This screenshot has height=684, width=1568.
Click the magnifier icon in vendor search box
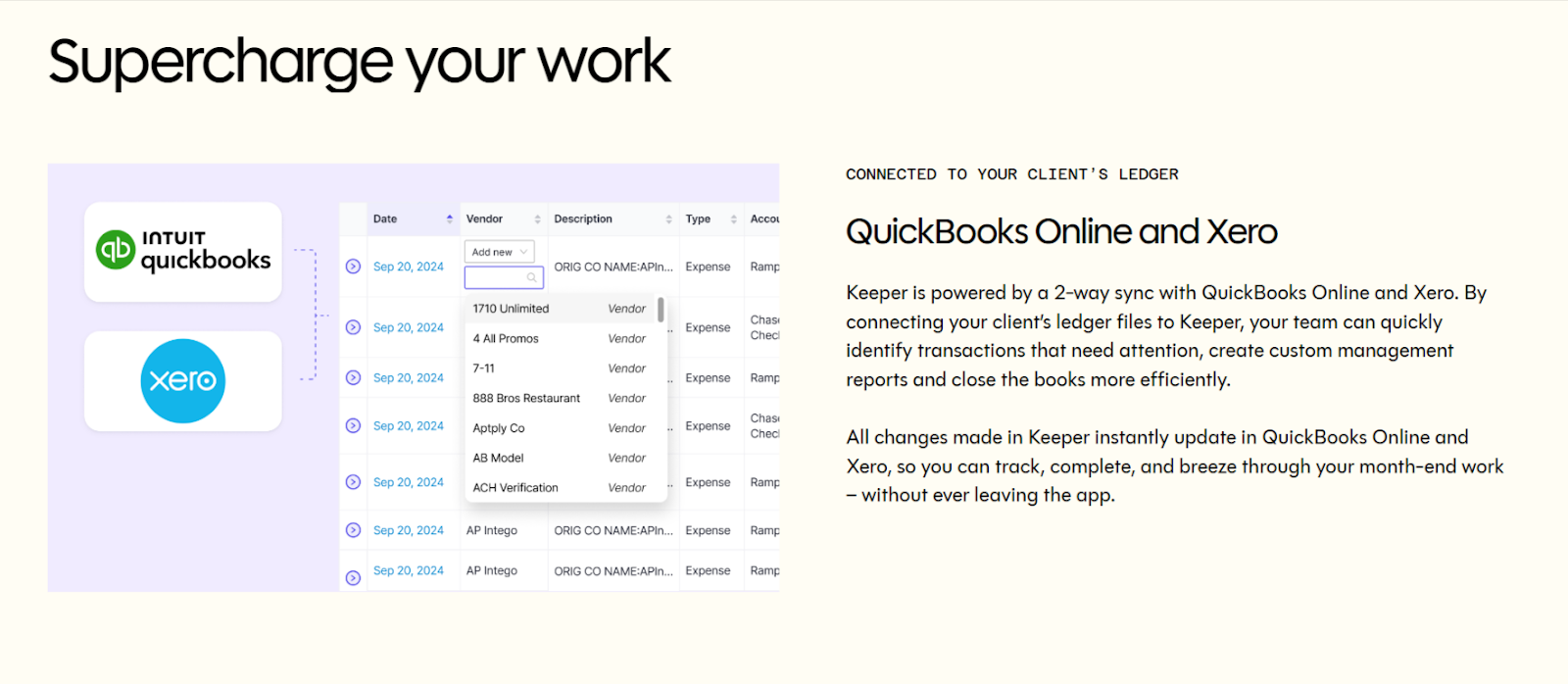click(531, 278)
